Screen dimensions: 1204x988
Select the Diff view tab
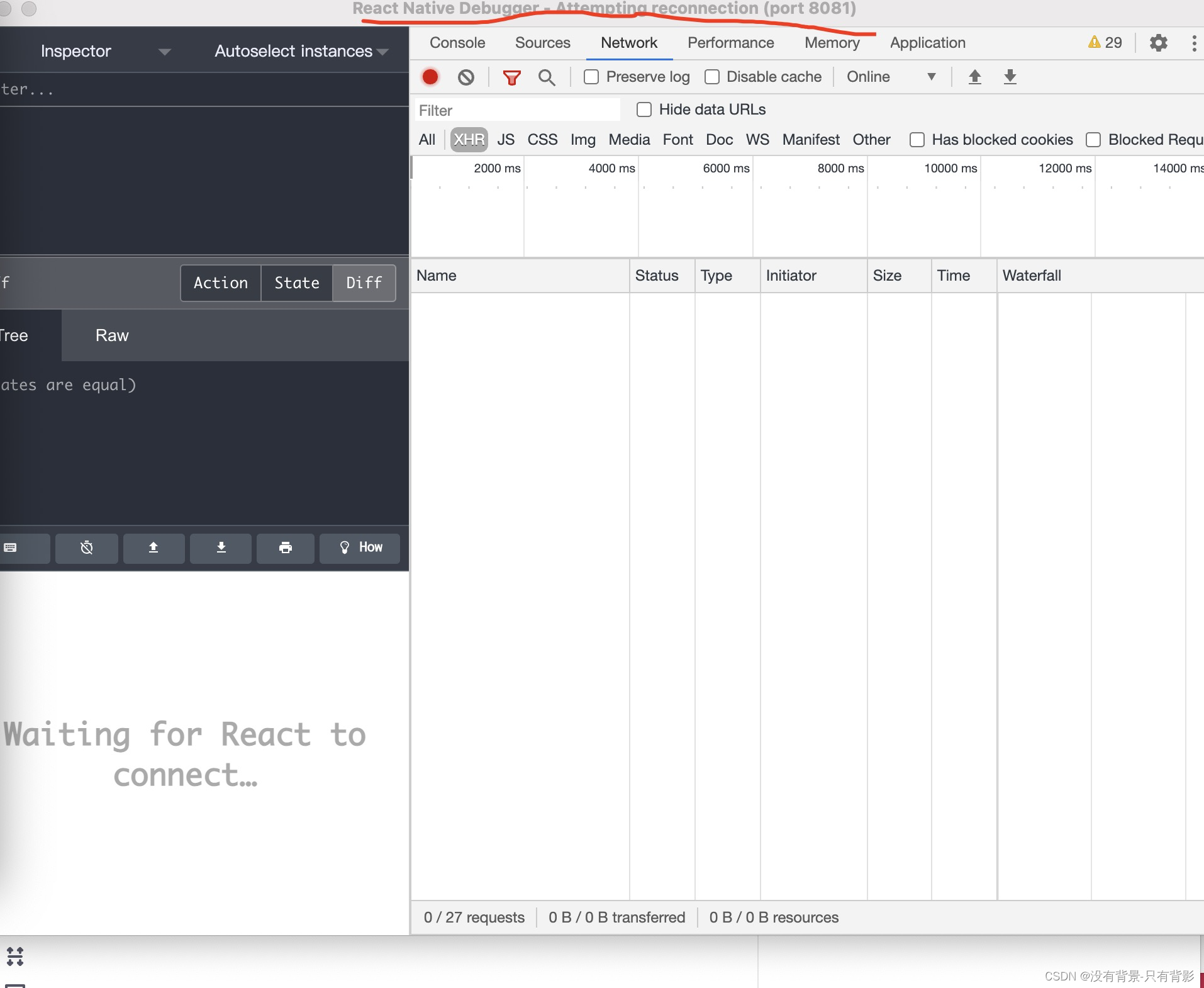[x=364, y=283]
